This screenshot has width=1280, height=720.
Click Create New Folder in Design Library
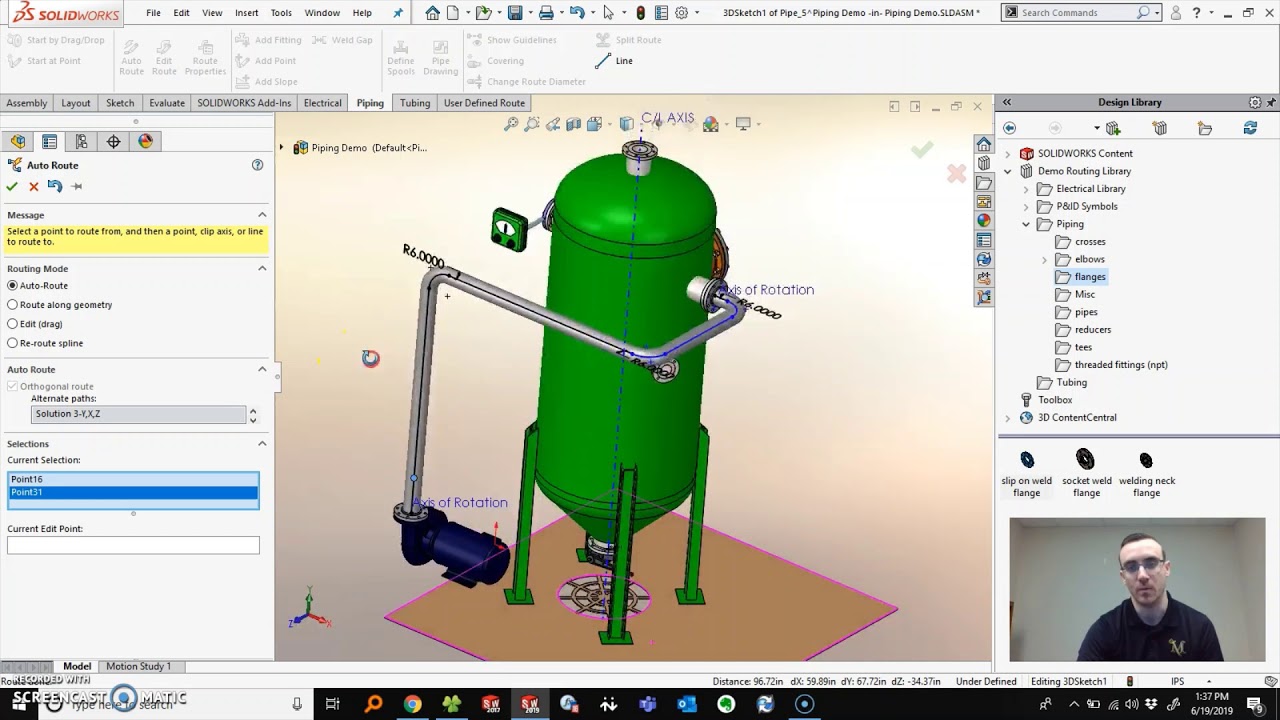click(1205, 128)
